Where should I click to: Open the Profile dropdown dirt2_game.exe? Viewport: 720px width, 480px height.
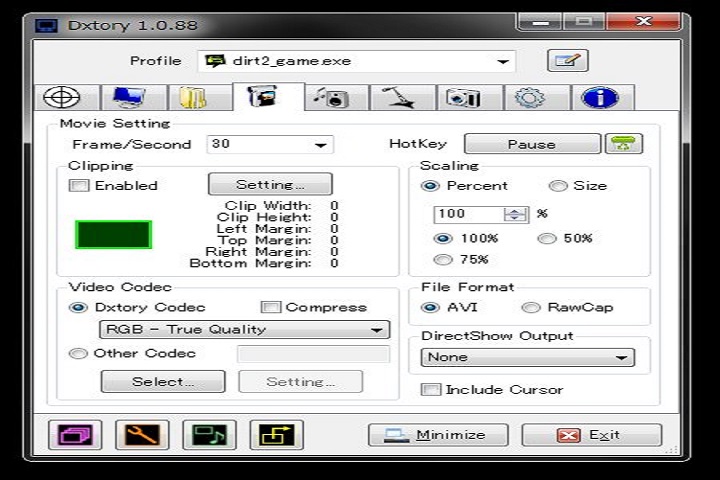(357, 61)
